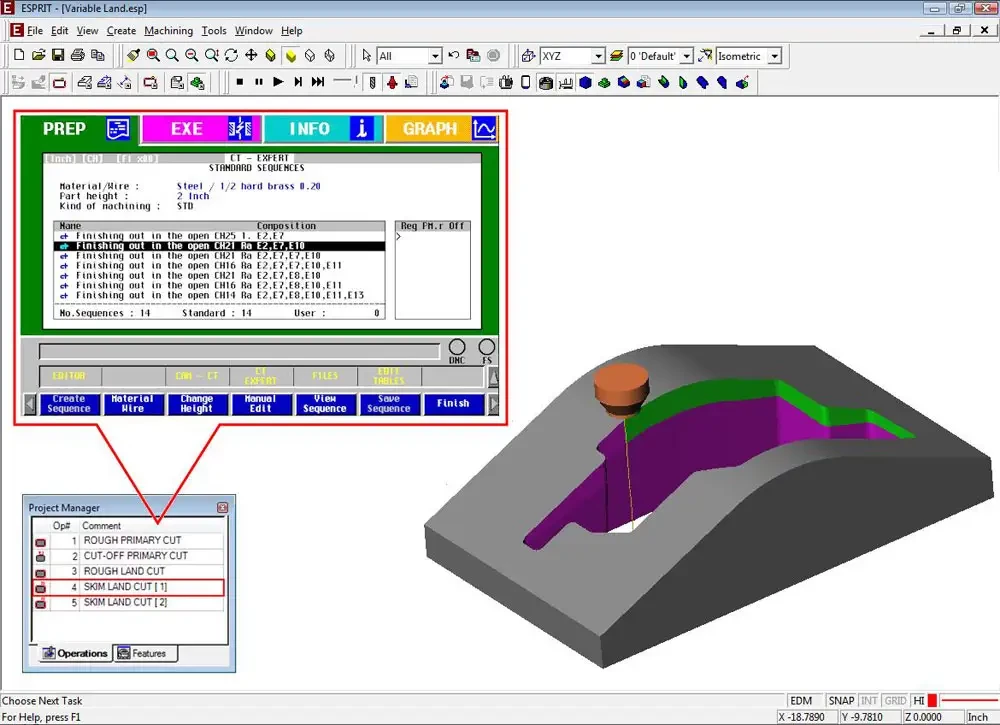This screenshot has height=725, width=1000.
Task: Switch to the PREP tab
Action: coord(81,128)
